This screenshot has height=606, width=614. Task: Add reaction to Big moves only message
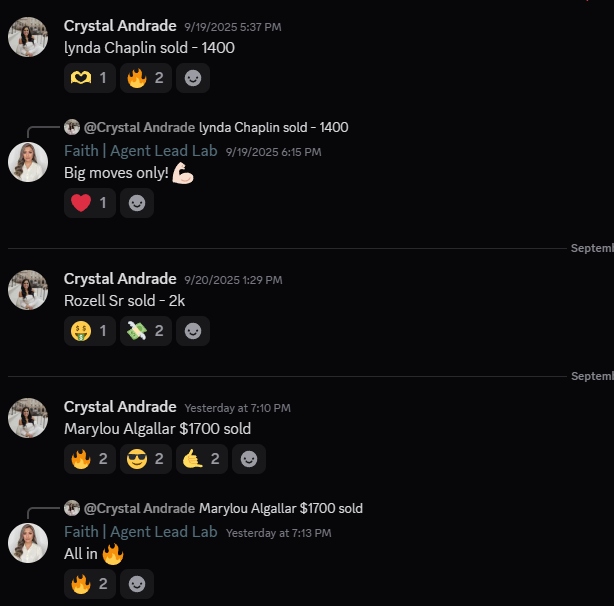137,203
